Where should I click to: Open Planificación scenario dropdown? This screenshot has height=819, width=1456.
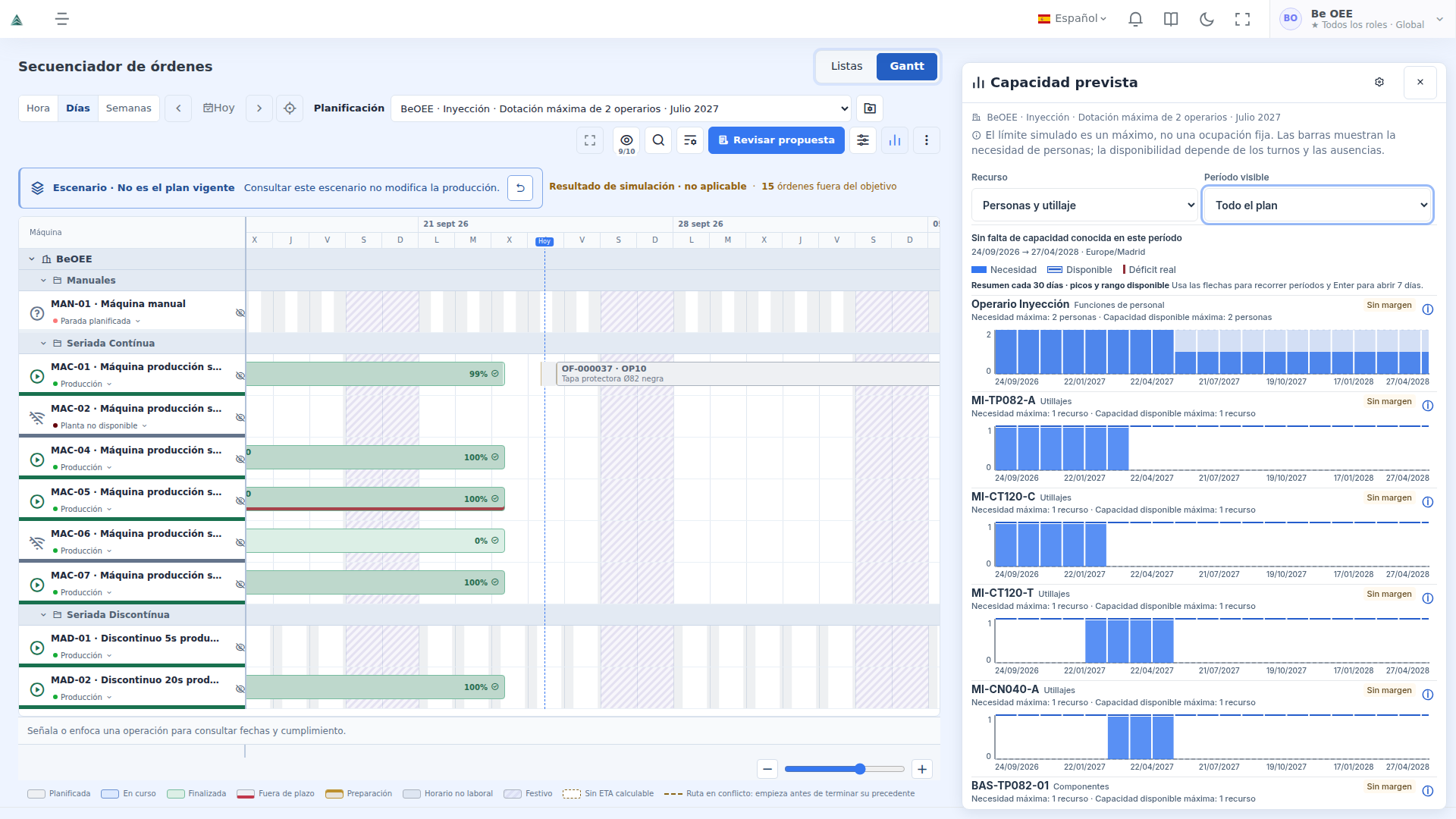coord(621,108)
